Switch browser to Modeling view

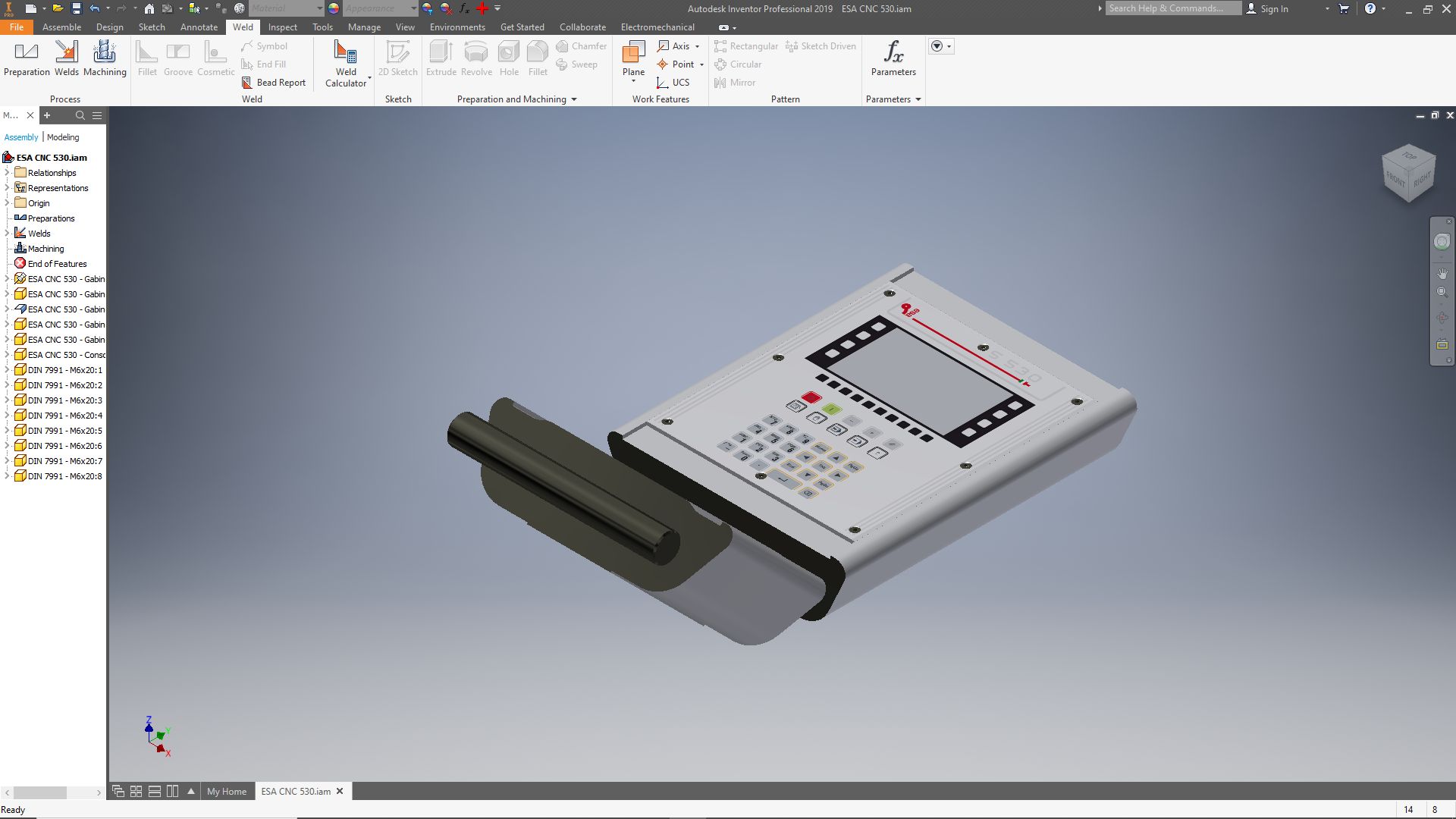[63, 137]
